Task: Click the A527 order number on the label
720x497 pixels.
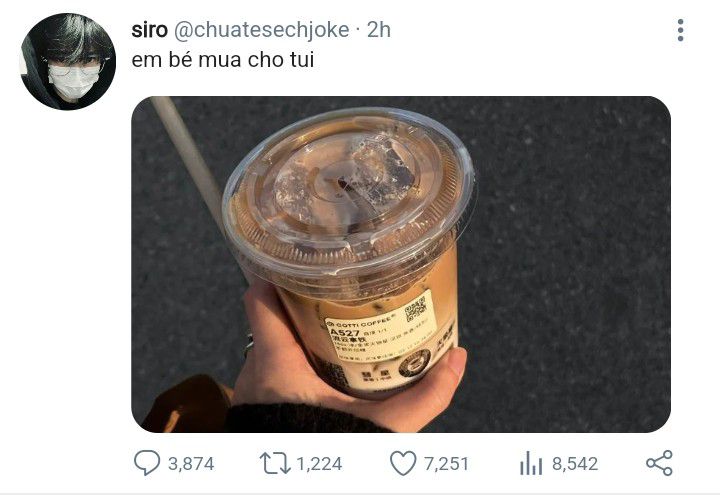Action: [x=344, y=332]
